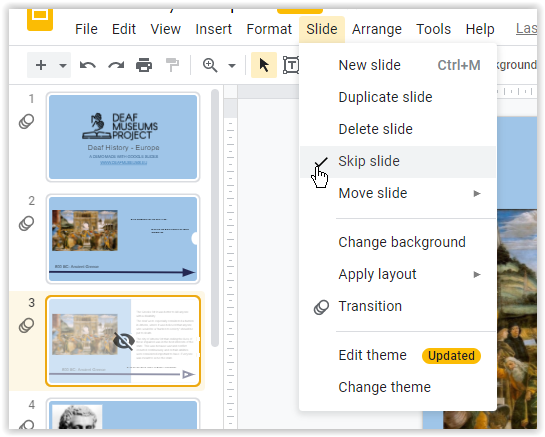Image resolution: width=545 pixels, height=437 pixels.
Task: Open the File menu
Action: tap(86, 29)
